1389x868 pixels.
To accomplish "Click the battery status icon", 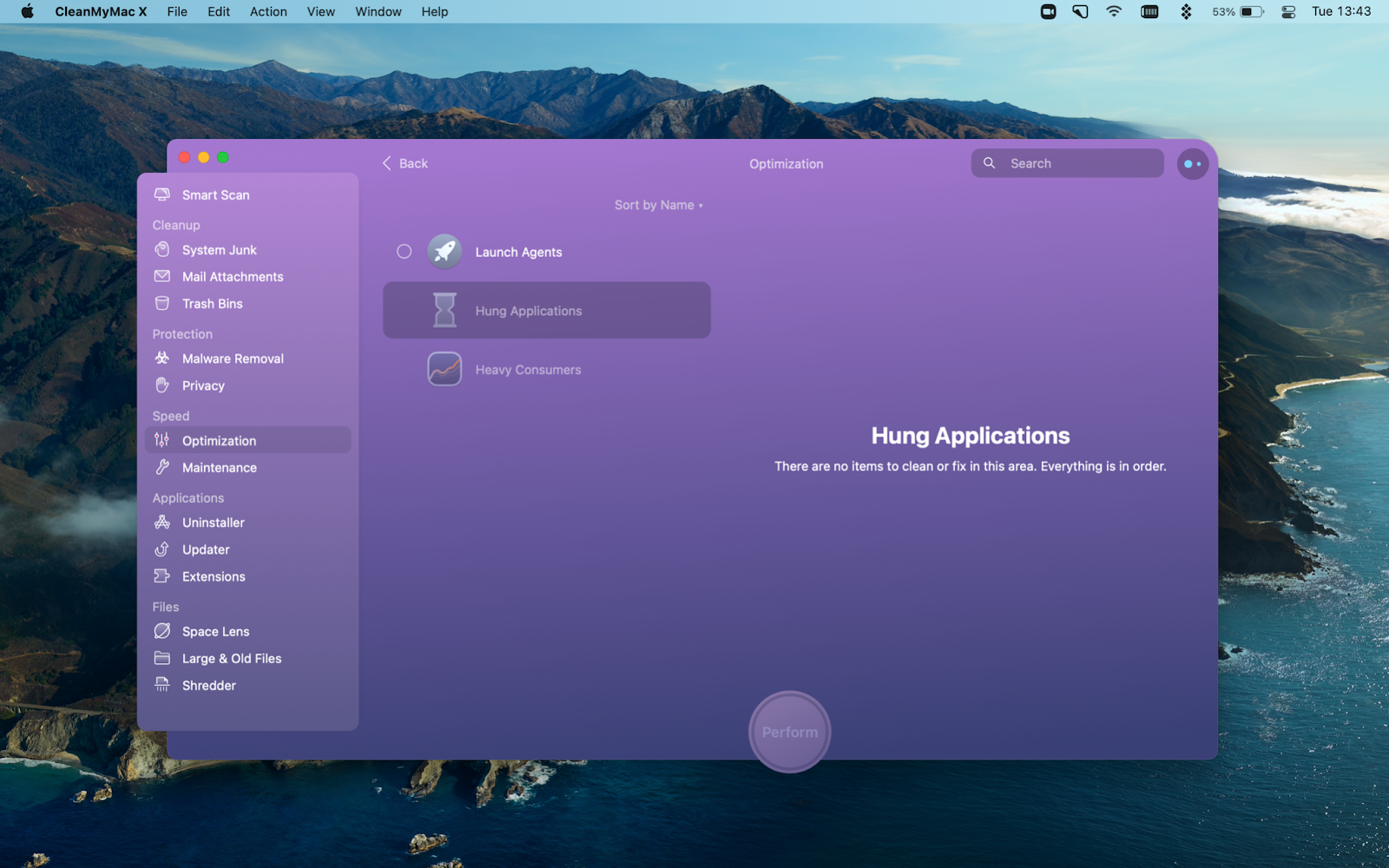I will click(x=1252, y=11).
